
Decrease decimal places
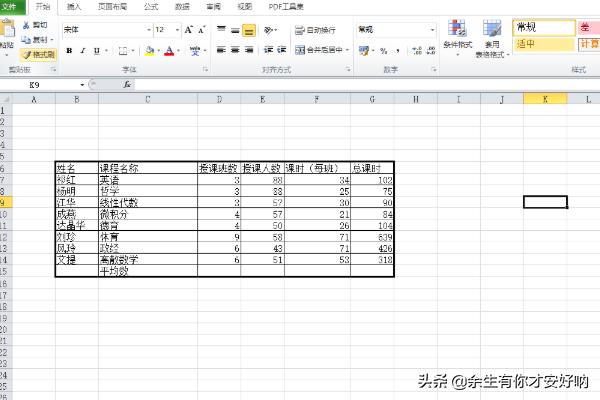(430, 51)
